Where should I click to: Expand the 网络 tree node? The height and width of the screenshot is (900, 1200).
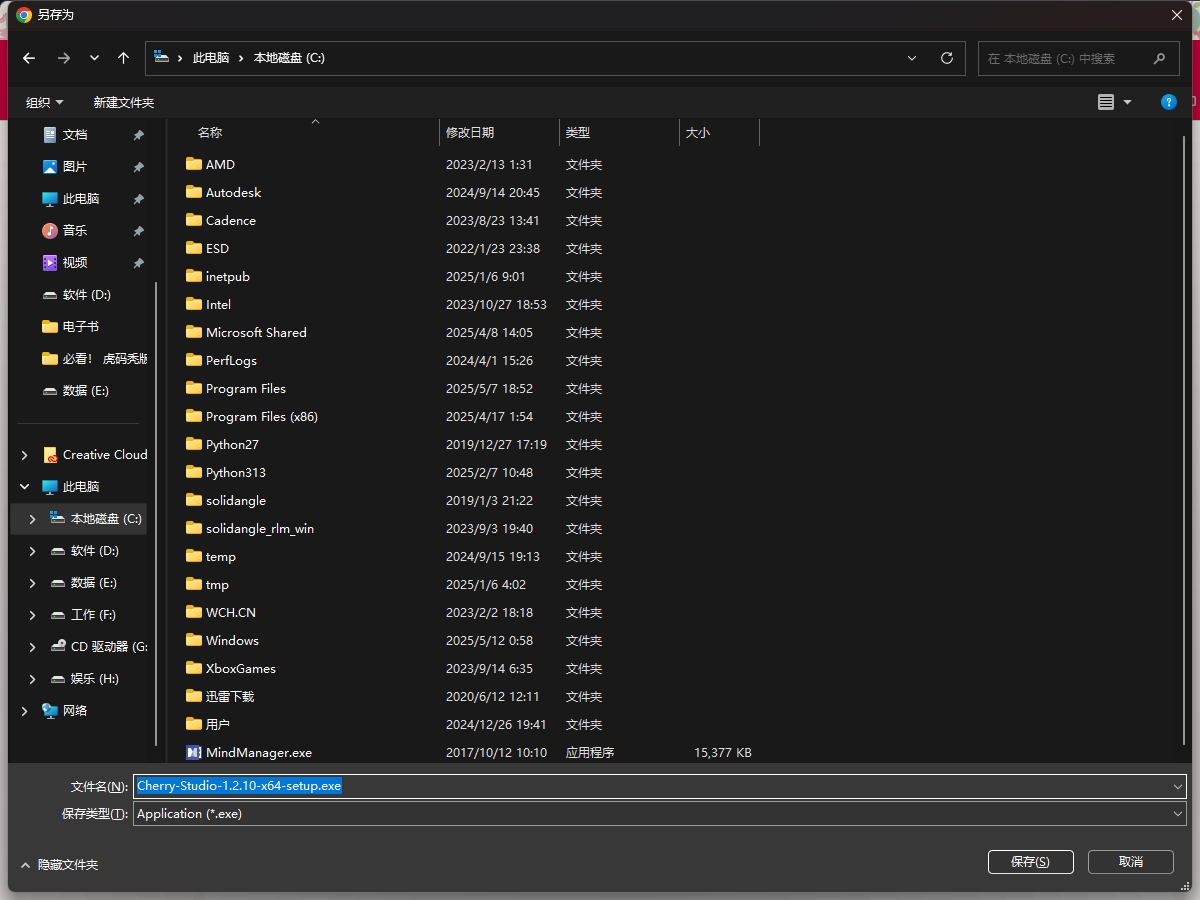coord(25,711)
